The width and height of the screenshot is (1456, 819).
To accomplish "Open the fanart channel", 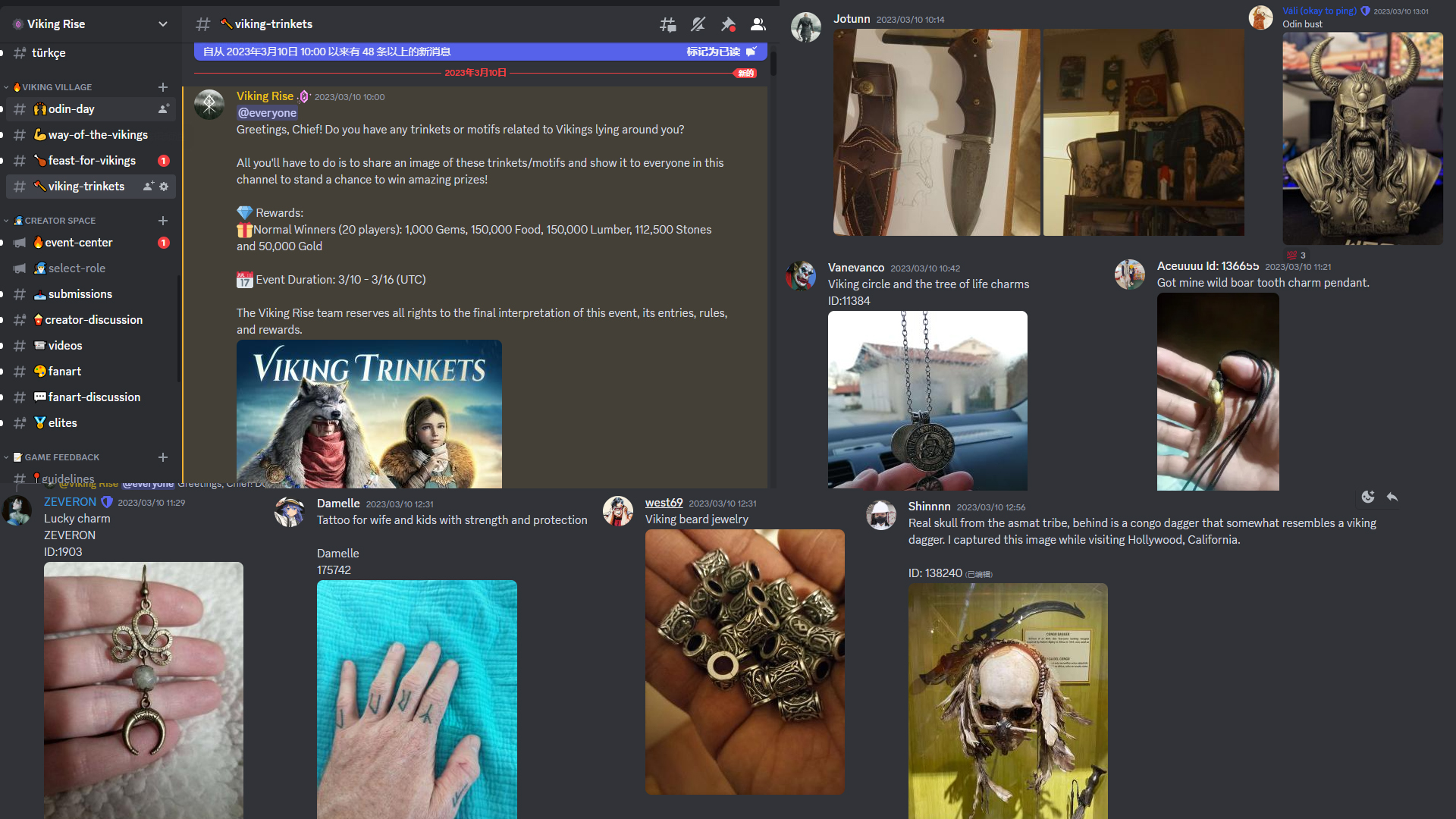I will tap(64, 372).
